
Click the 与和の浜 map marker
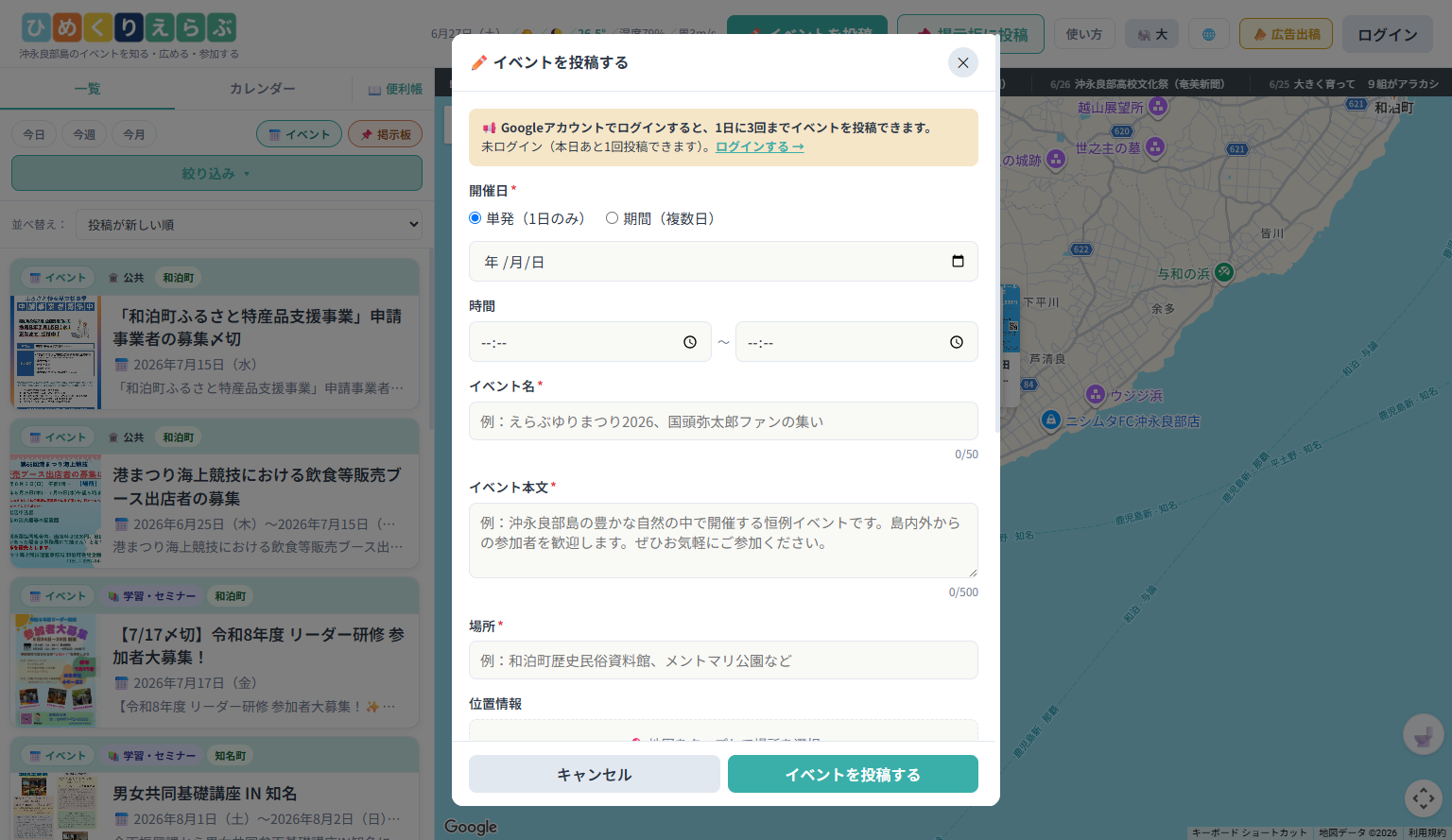click(1224, 272)
